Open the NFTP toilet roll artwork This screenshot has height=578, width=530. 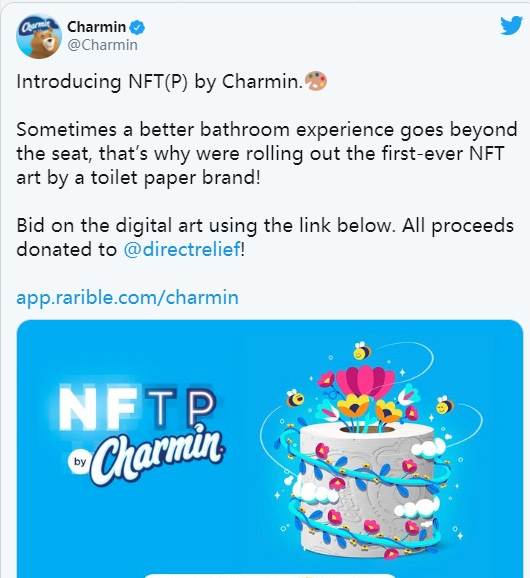click(x=270, y=449)
